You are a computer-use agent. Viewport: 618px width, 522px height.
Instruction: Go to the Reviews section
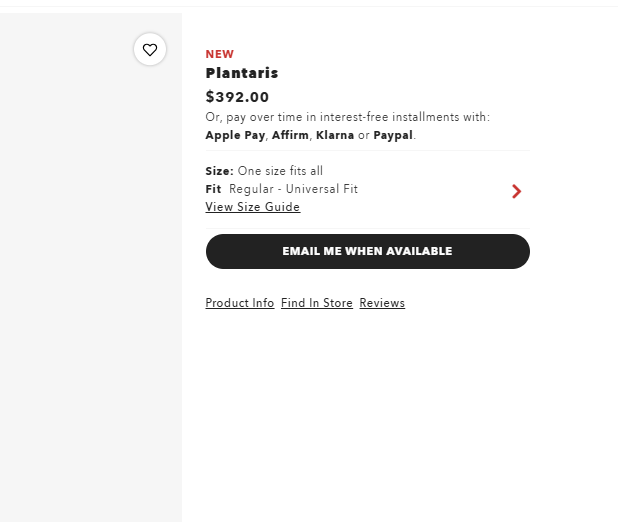[382, 303]
